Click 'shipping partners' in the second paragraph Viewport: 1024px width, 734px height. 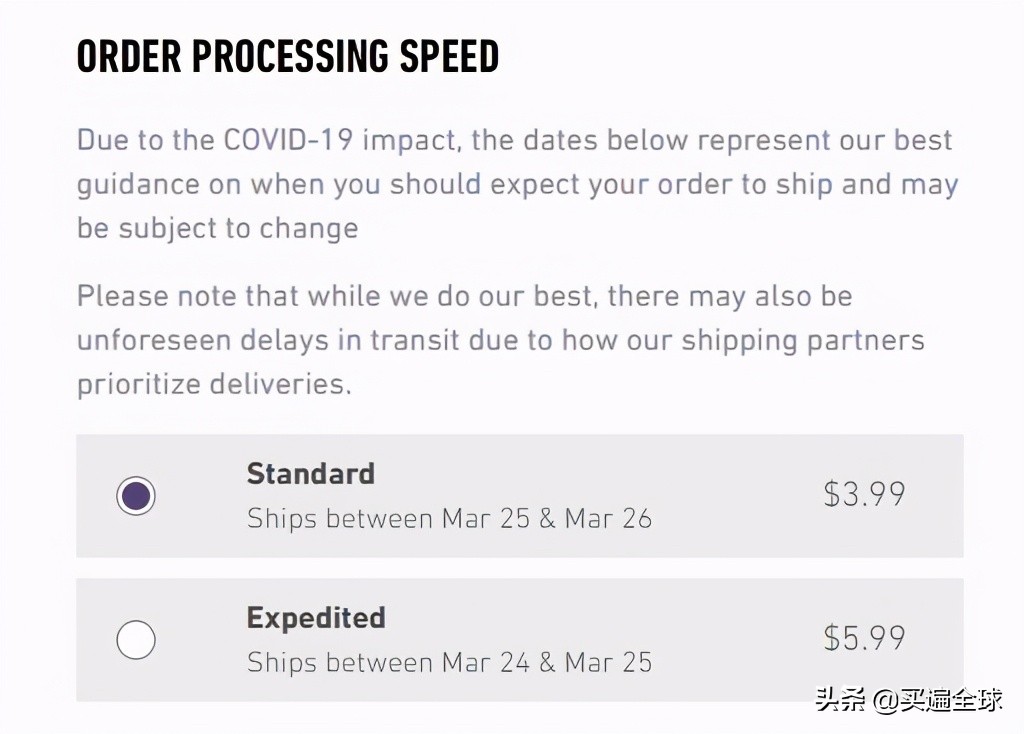(802, 340)
